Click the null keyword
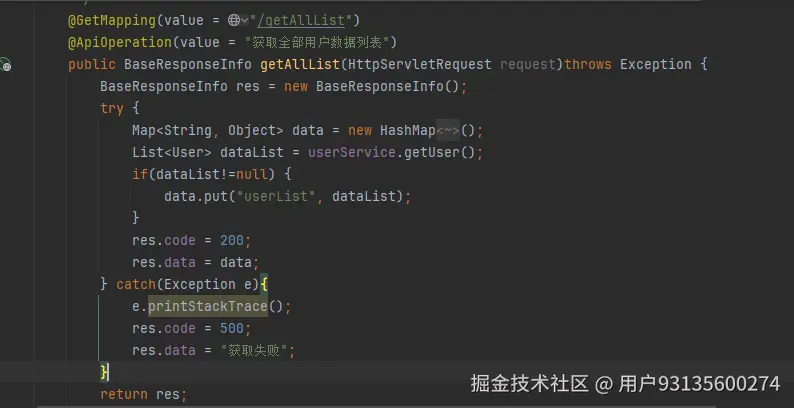The image size is (794, 408). (x=252, y=175)
